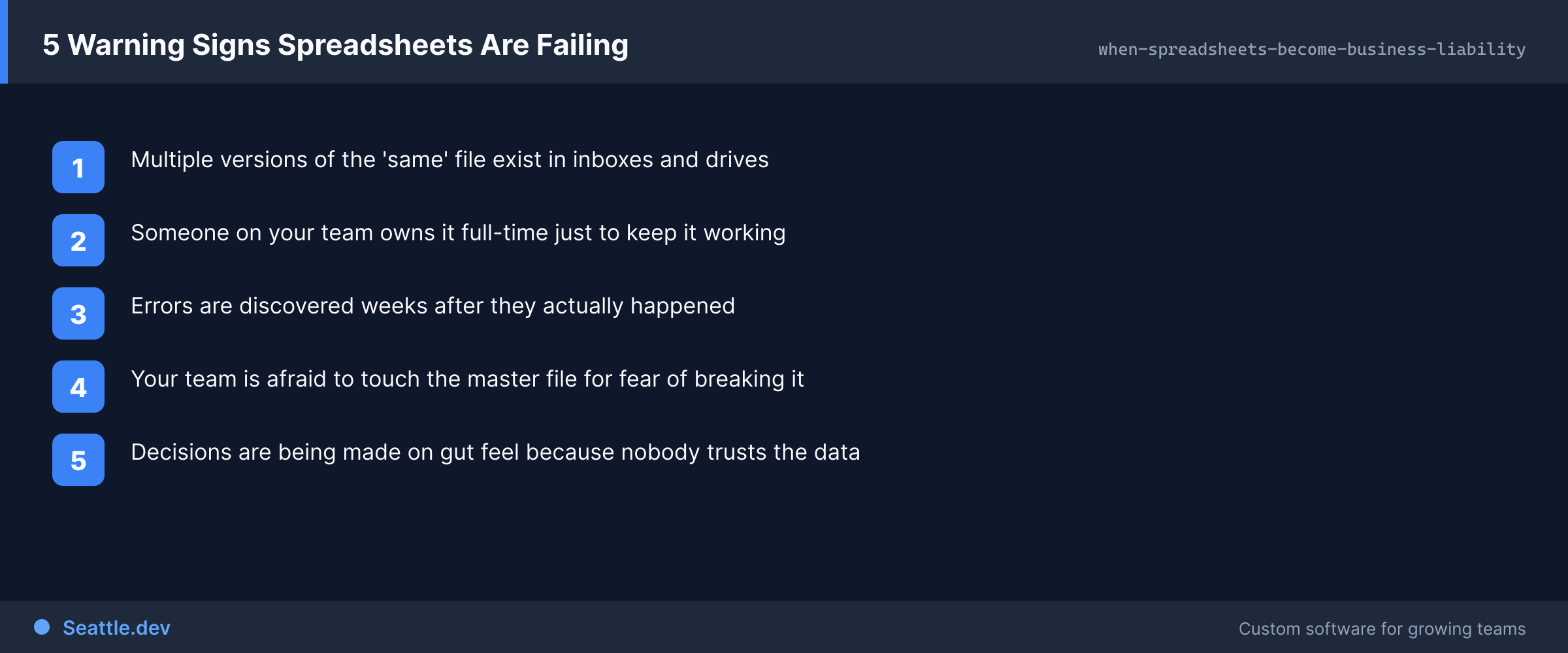
Task: Open the Seattle.dev link
Action: (116, 628)
